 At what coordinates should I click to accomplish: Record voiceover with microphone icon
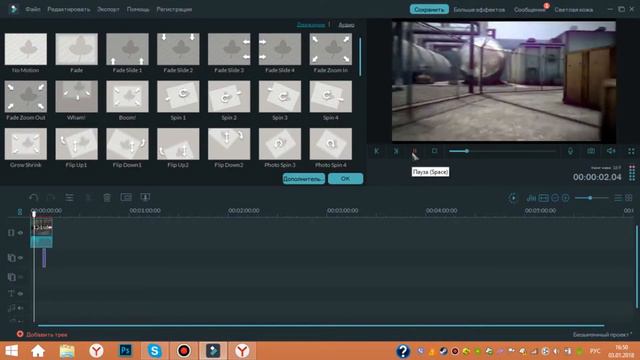pos(570,151)
